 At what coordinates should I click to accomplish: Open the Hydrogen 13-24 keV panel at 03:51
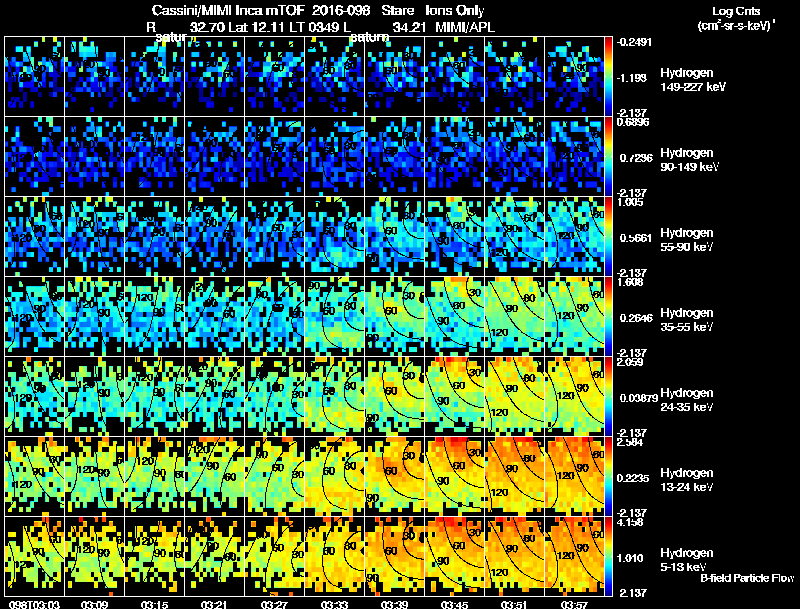point(514,477)
